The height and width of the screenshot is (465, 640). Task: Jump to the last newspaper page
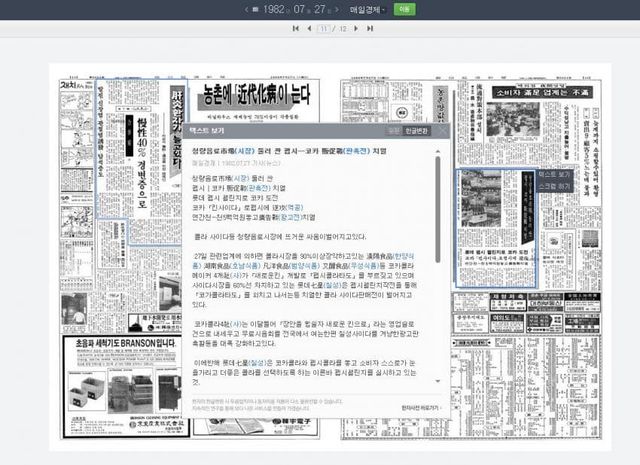coord(369,29)
